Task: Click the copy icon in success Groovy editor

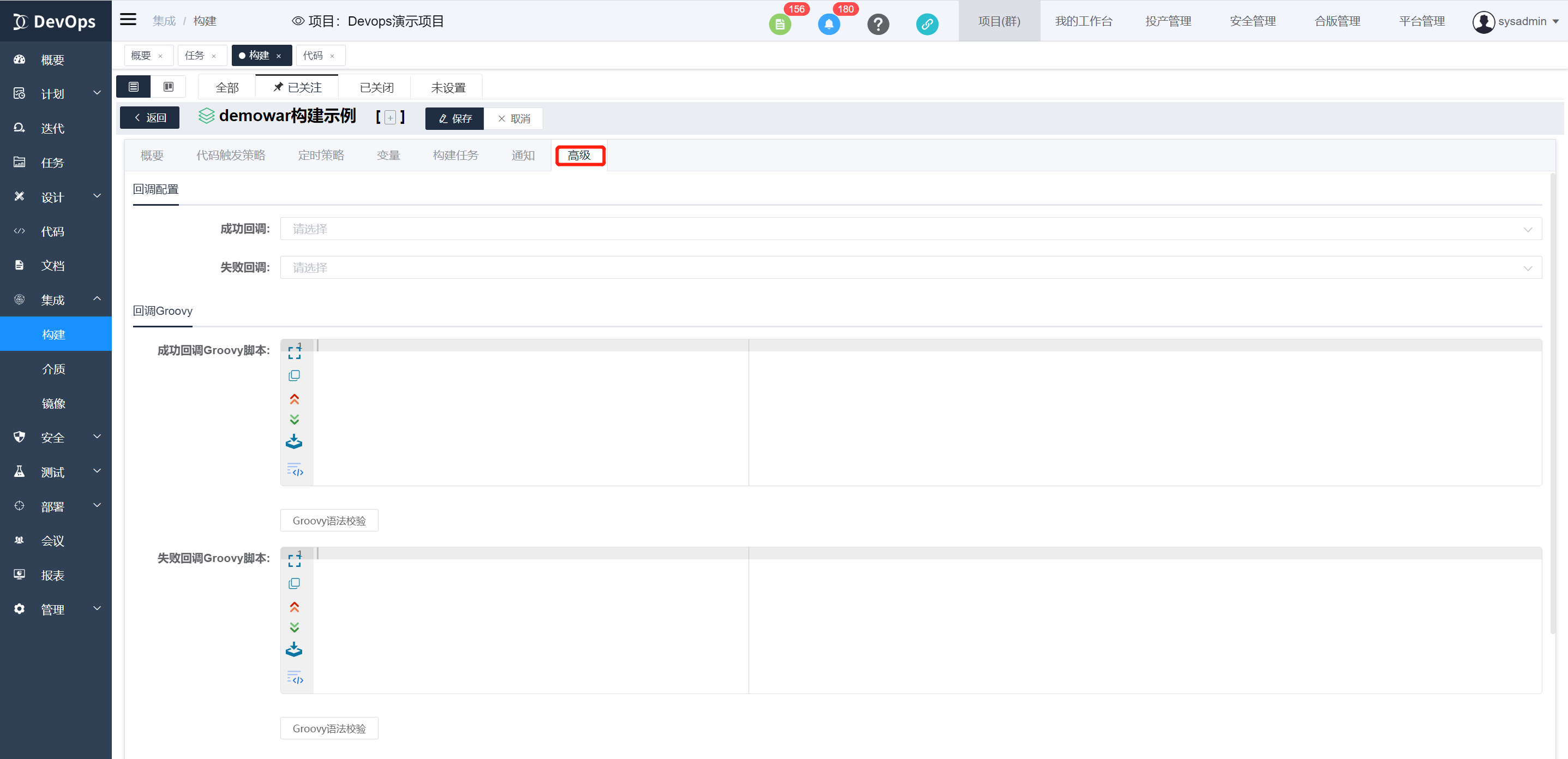Action: (x=294, y=375)
